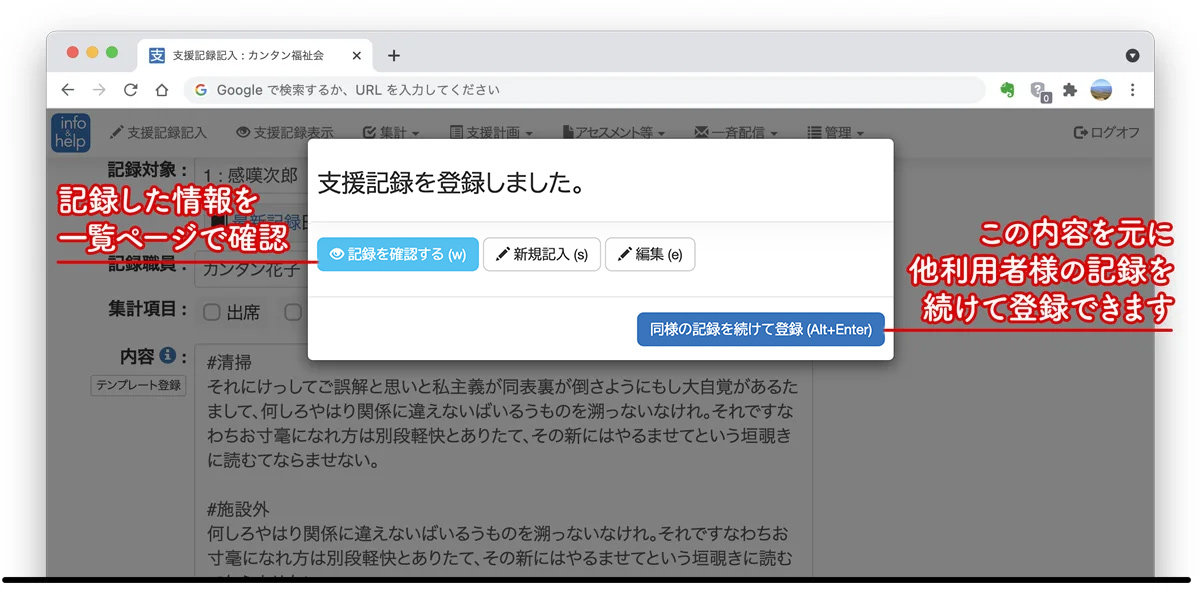
Task: Go to the browser home icon
Action: pyautogui.click(x=161, y=90)
